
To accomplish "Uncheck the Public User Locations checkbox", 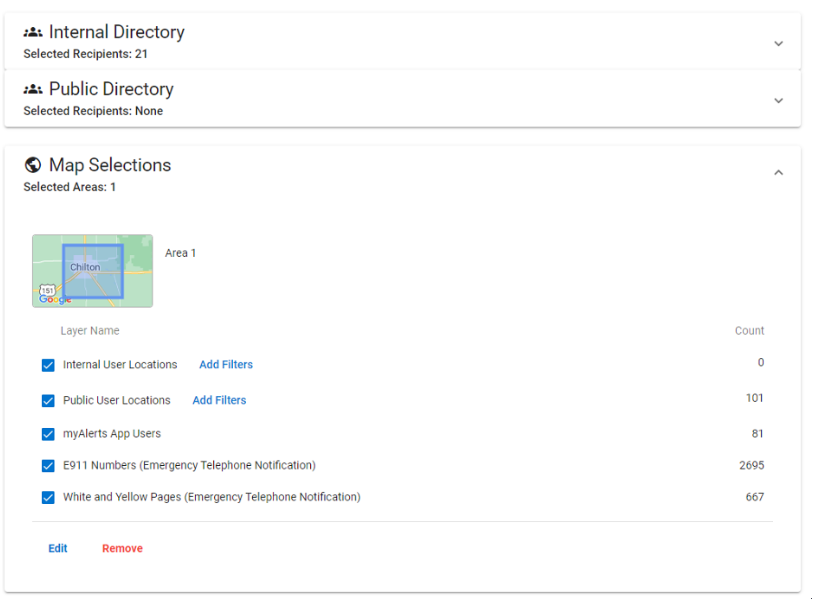I will tap(48, 401).
